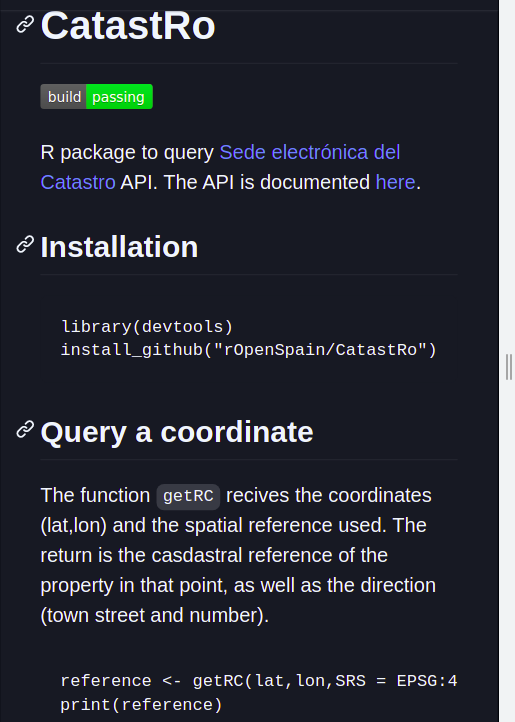
Task: Click the print(reference) code line
Action: (141, 705)
